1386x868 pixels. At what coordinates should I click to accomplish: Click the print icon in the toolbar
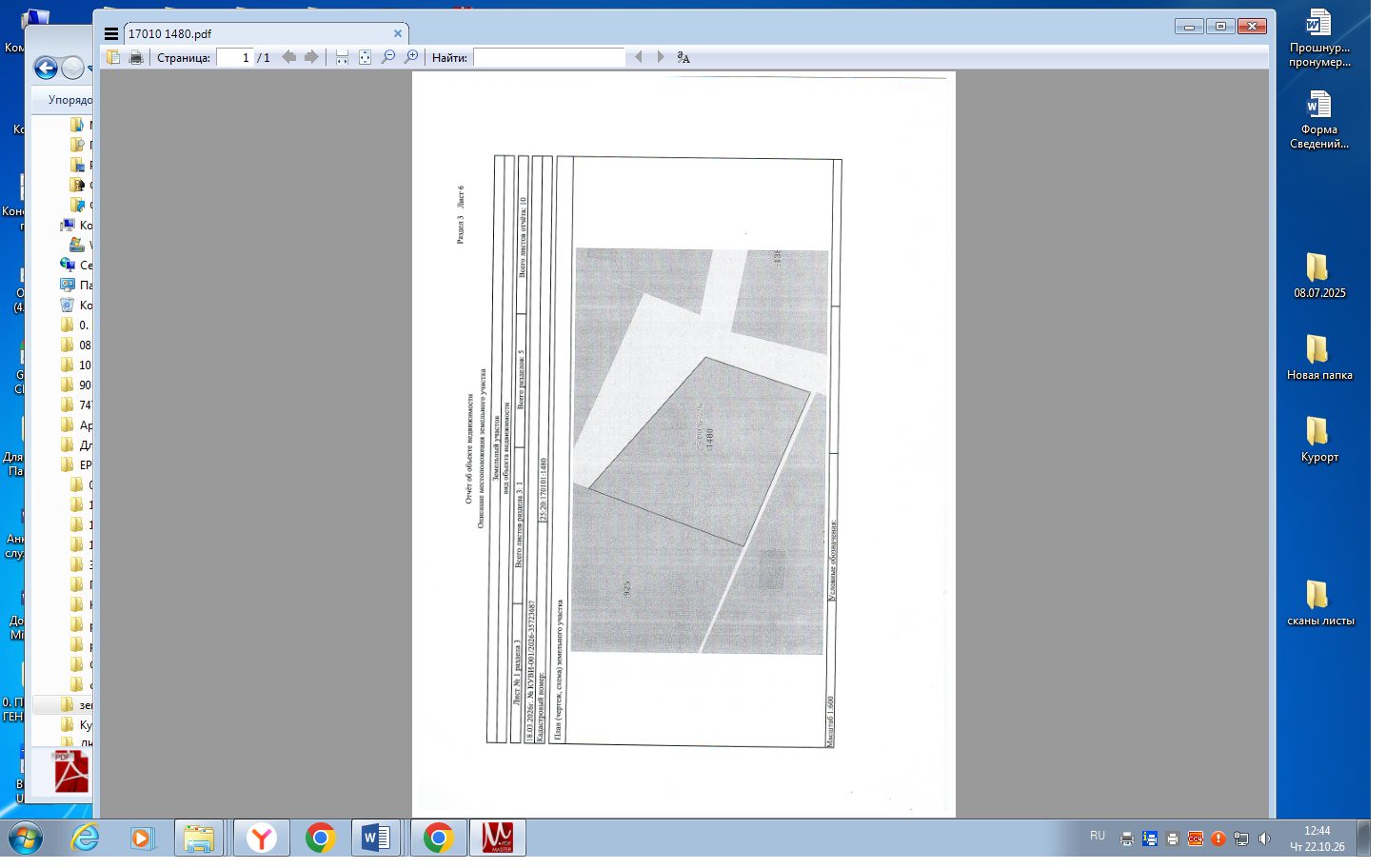point(136,58)
